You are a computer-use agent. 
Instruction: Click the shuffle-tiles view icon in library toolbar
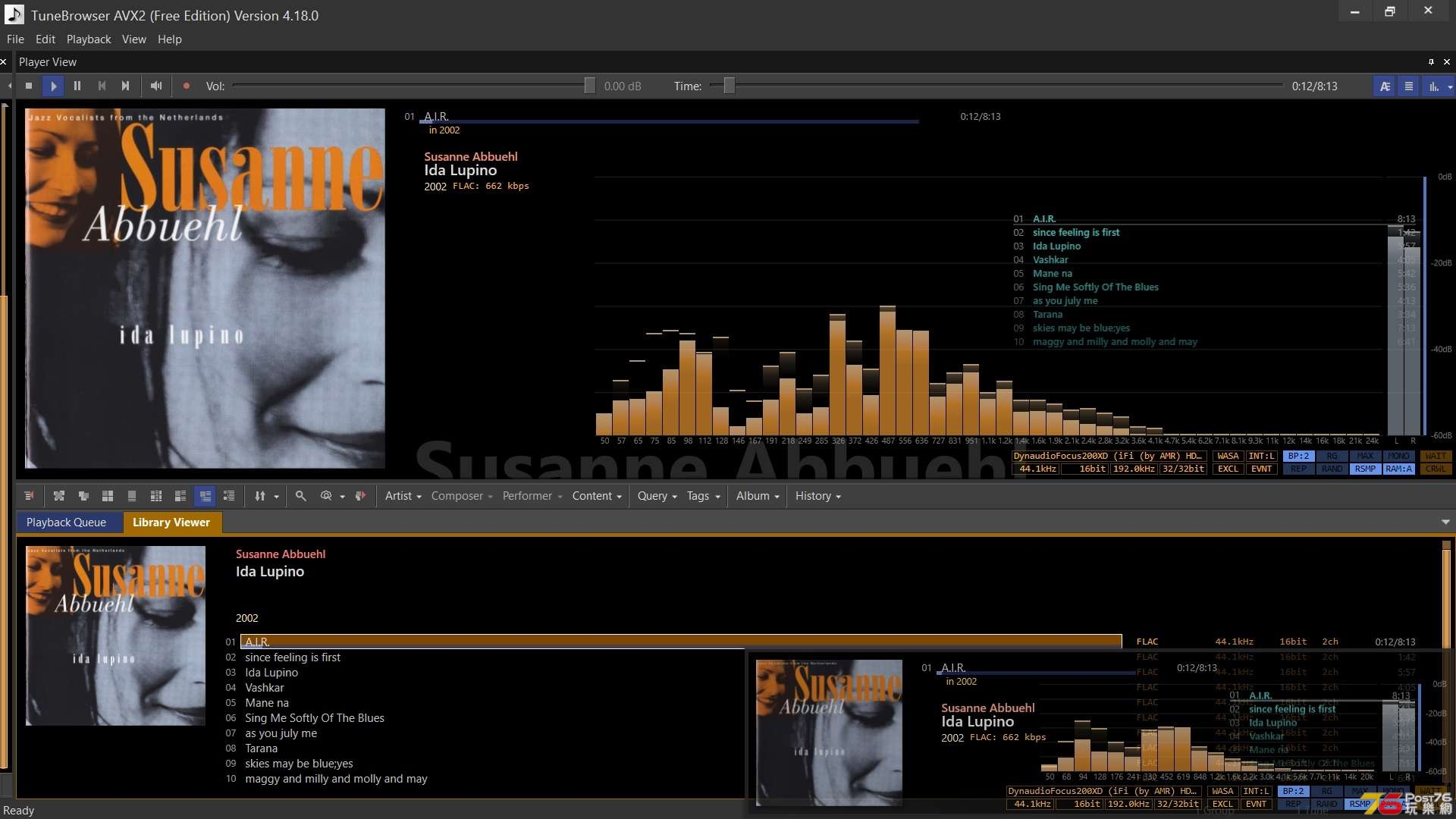tap(59, 496)
